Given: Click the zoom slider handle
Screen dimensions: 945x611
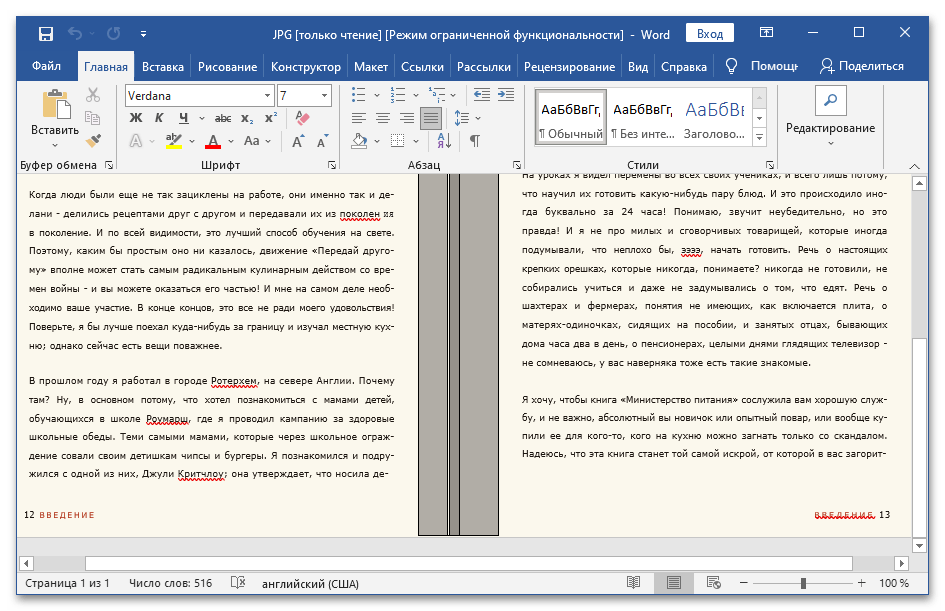Looking at the screenshot, I should pyautogui.click(x=803, y=583).
